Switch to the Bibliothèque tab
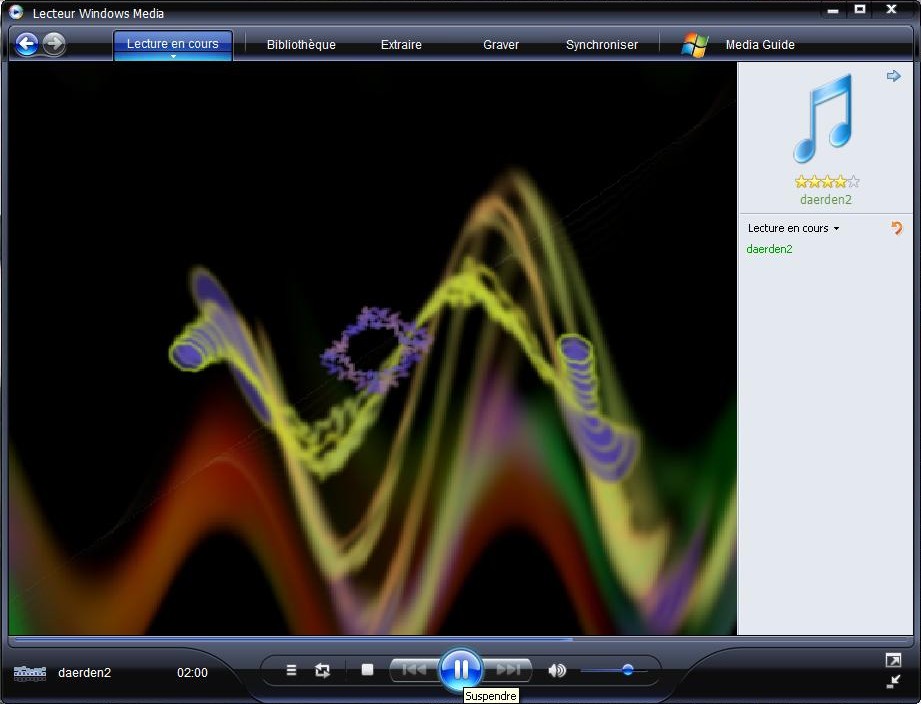 click(301, 45)
